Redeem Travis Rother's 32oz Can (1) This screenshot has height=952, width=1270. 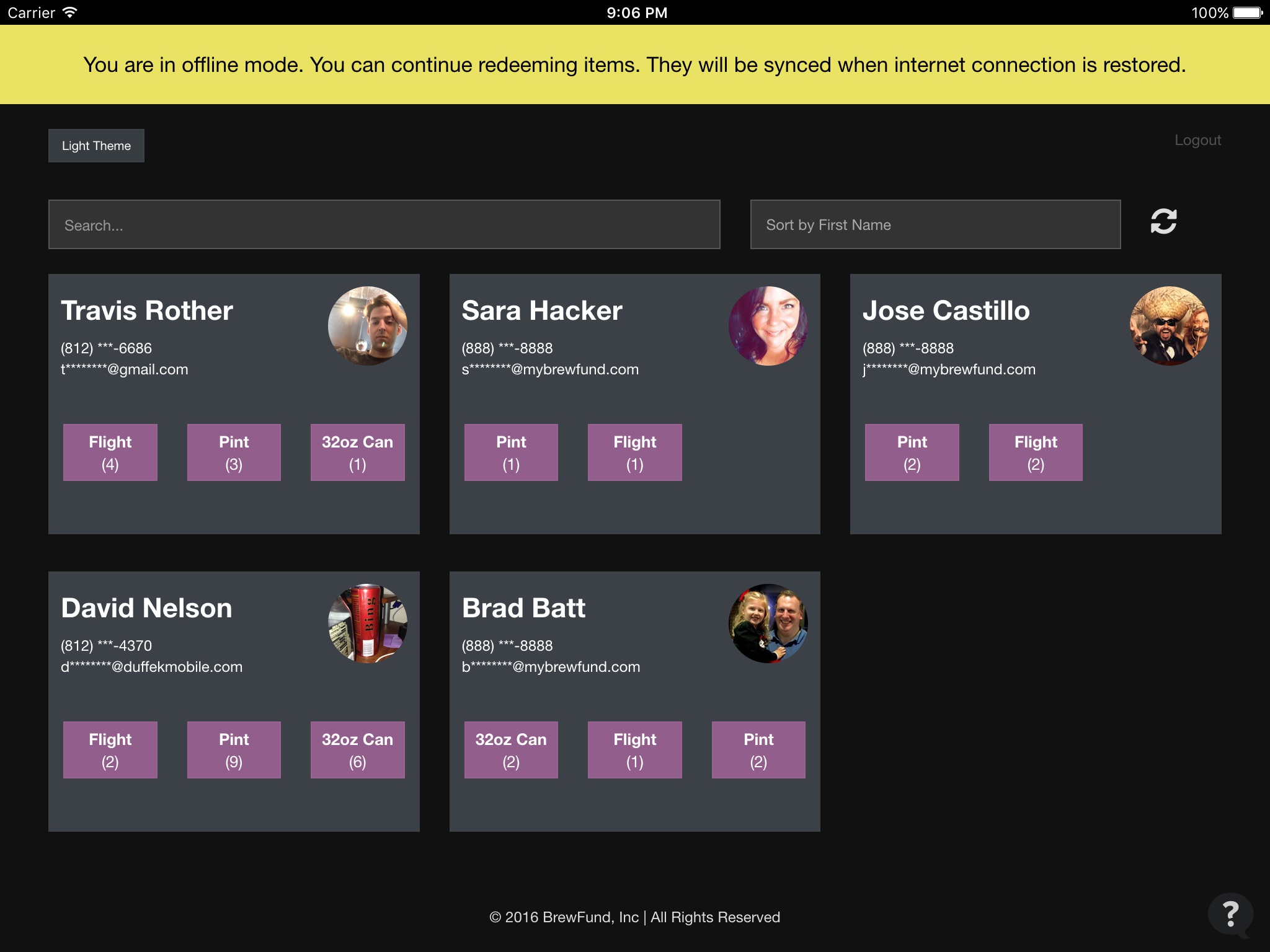pyautogui.click(x=357, y=452)
